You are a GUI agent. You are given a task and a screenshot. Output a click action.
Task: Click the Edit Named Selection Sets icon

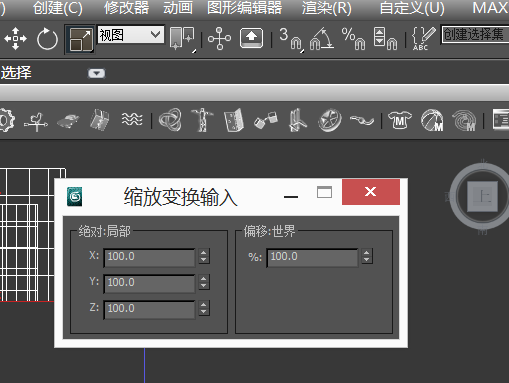click(x=424, y=39)
